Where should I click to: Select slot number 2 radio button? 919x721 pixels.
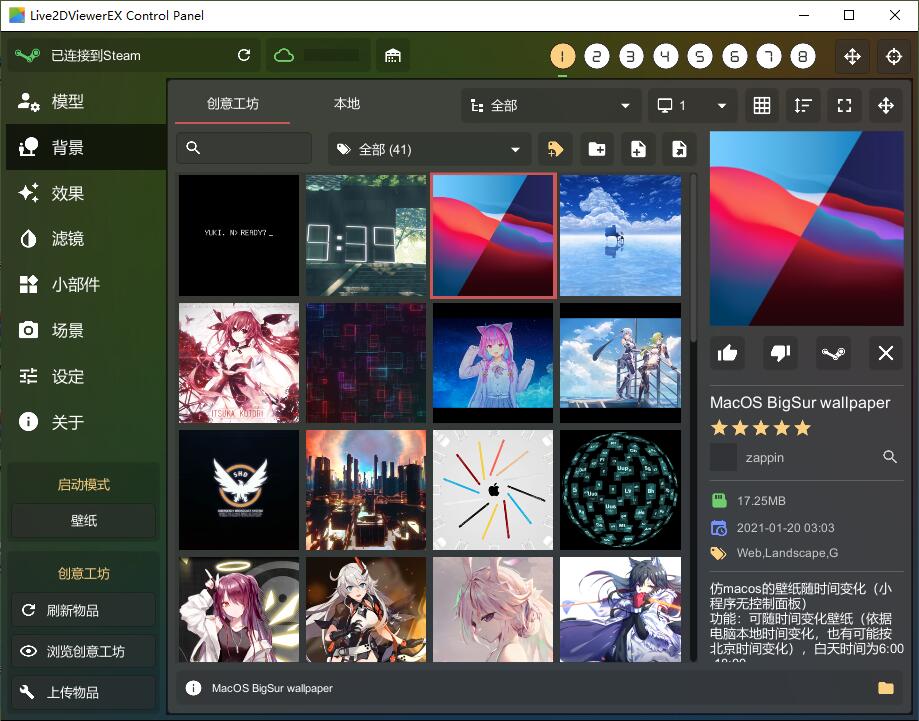pos(597,56)
